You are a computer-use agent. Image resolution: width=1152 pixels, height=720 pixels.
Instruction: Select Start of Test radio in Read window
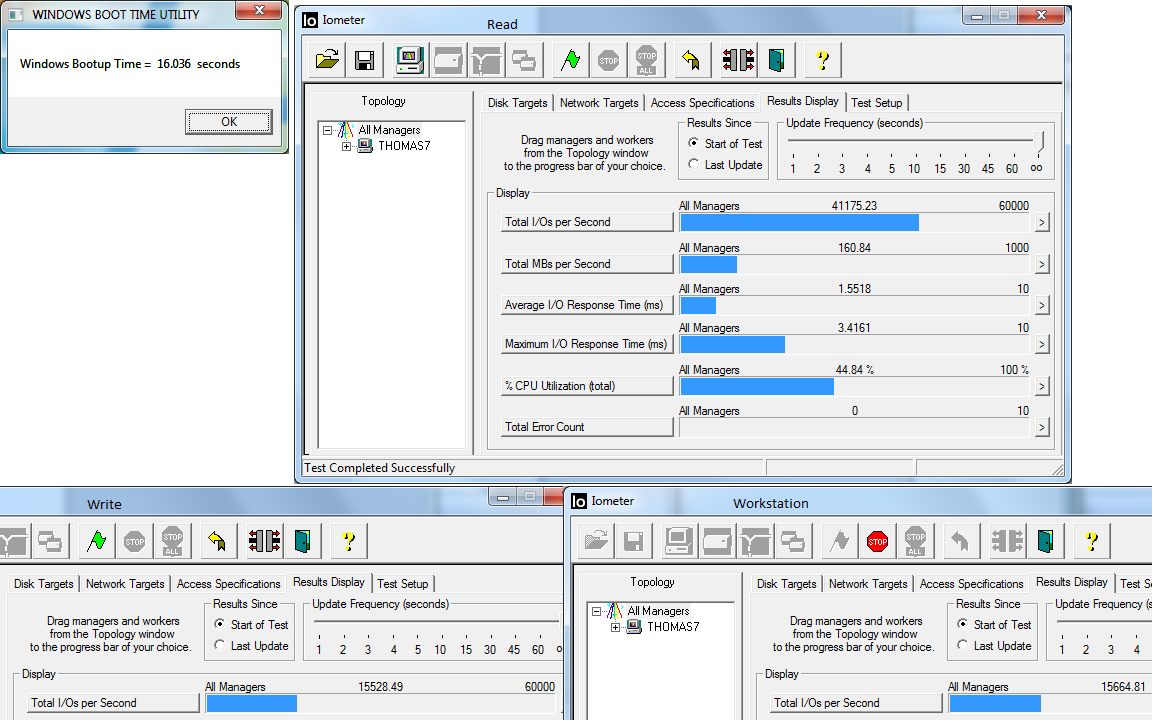point(693,143)
